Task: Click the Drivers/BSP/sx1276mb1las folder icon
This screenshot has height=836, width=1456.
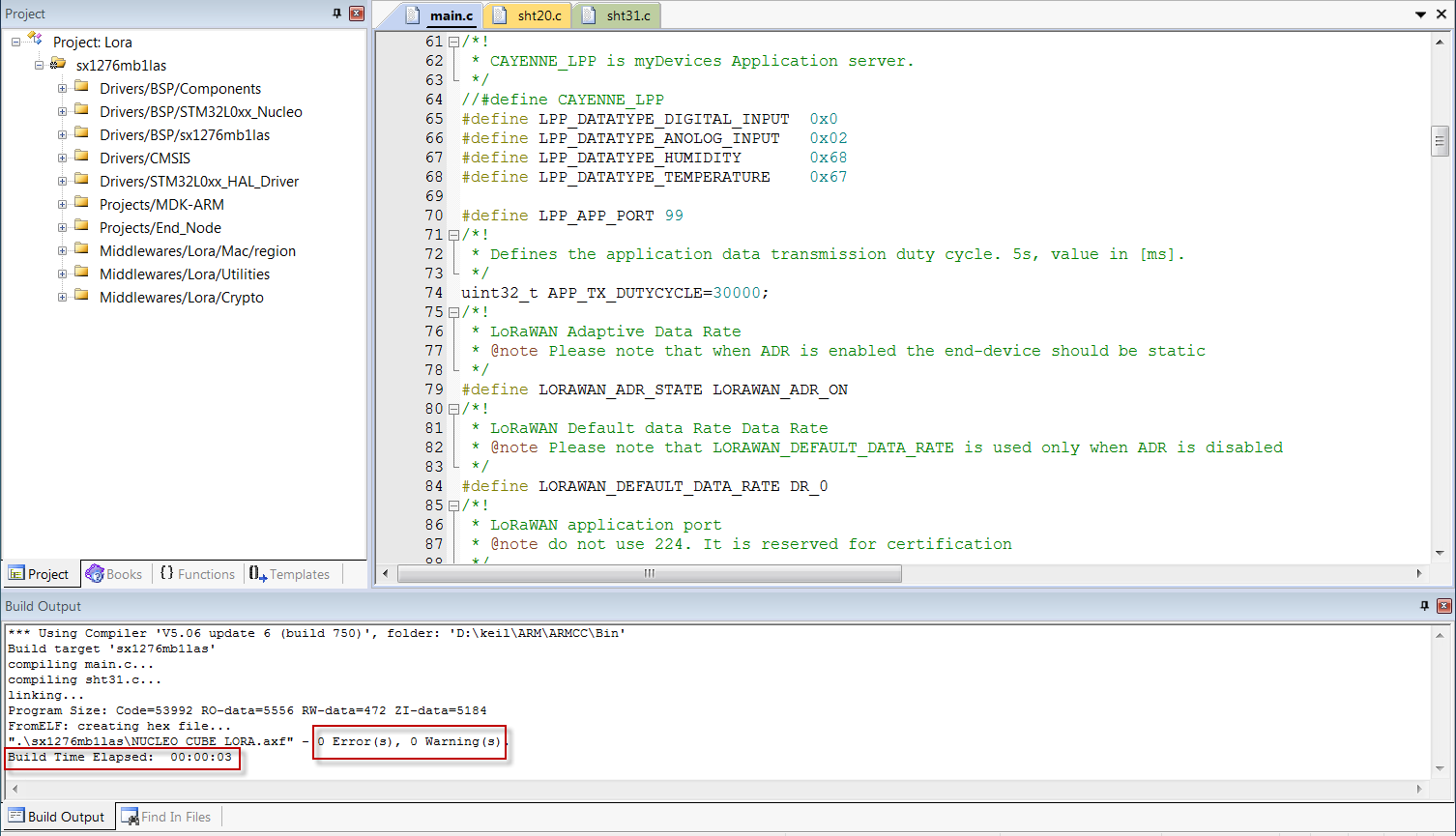Action: pos(82,134)
